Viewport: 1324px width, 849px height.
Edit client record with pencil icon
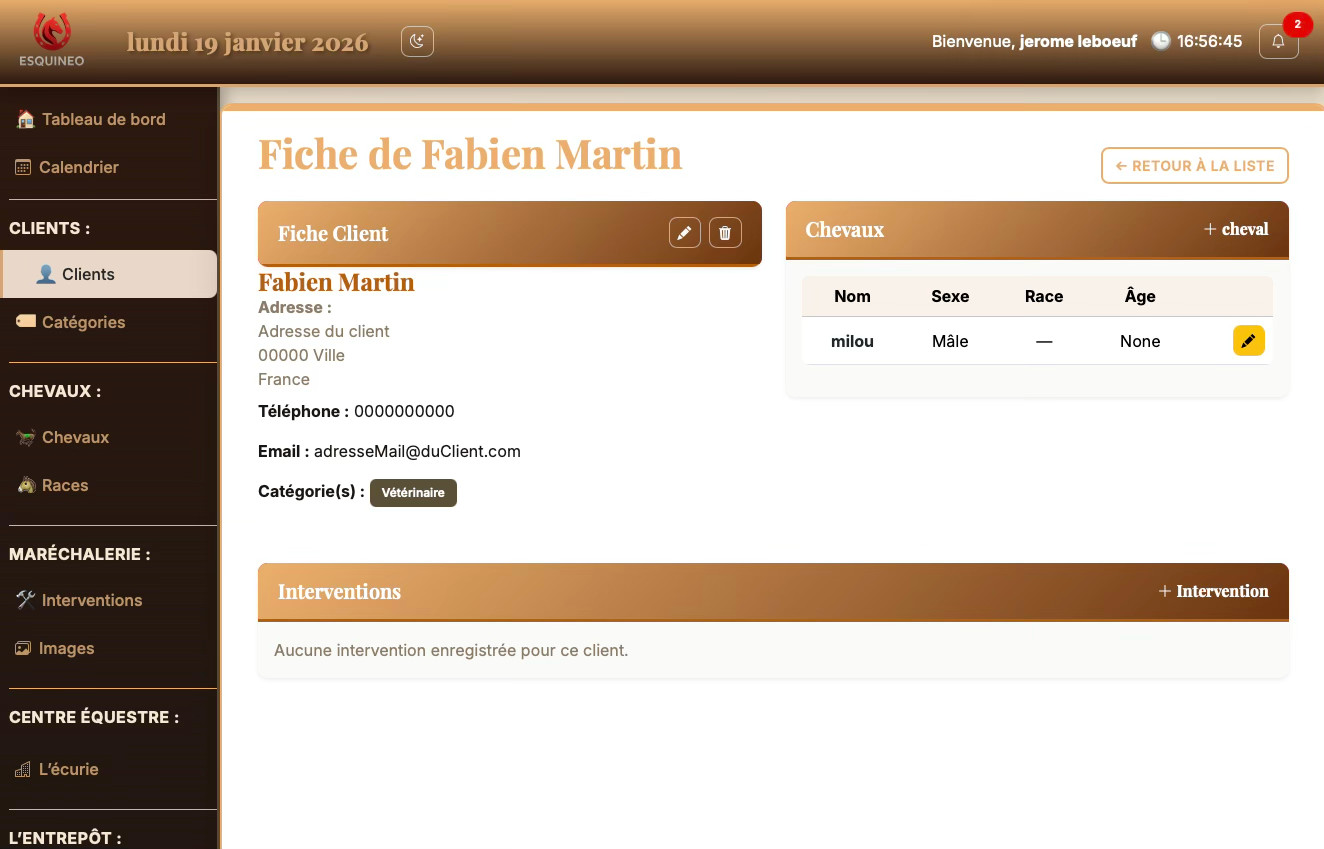point(684,233)
